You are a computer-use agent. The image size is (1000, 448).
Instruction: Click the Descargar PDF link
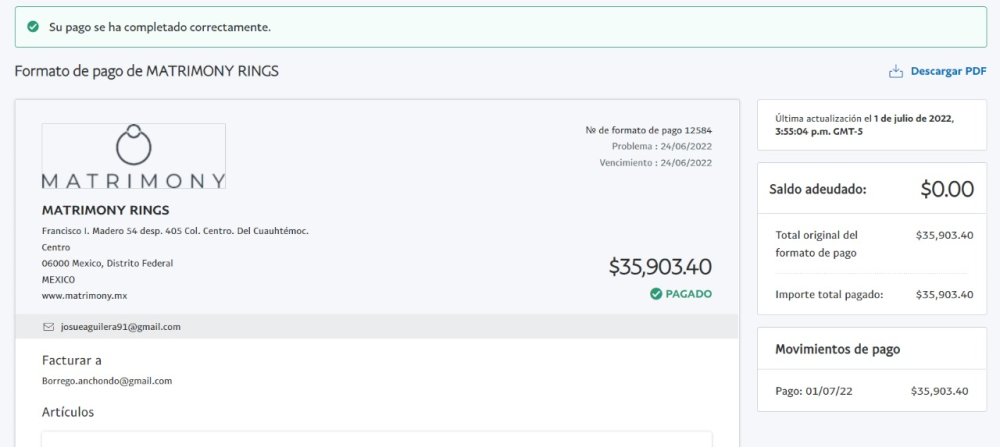(x=948, y=71)
